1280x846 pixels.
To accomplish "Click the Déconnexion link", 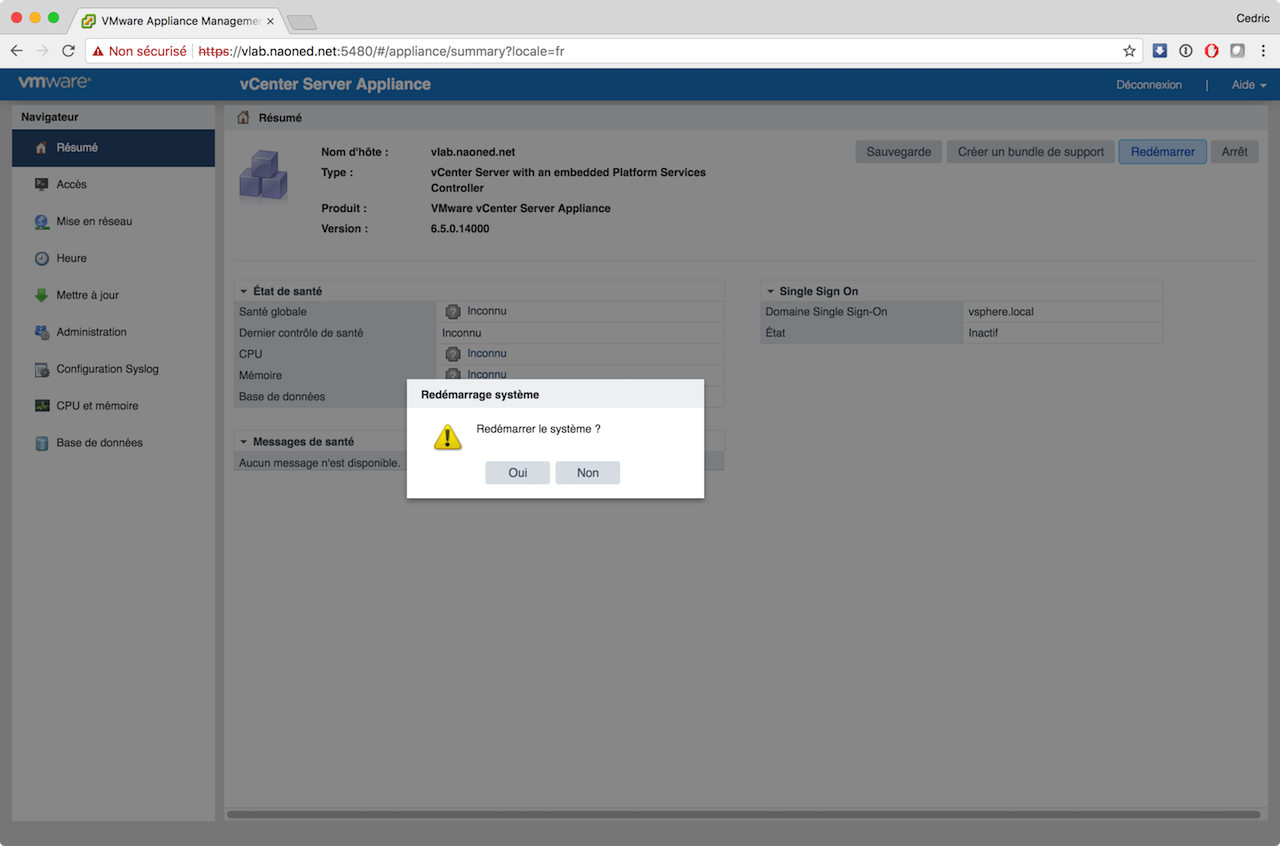I will tap(1149, 85).
